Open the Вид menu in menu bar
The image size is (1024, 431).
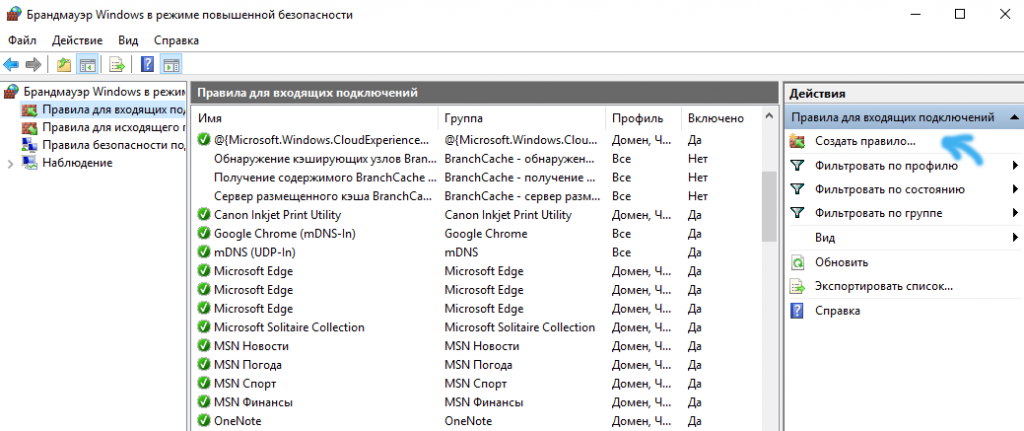click(x=129, y=40)
